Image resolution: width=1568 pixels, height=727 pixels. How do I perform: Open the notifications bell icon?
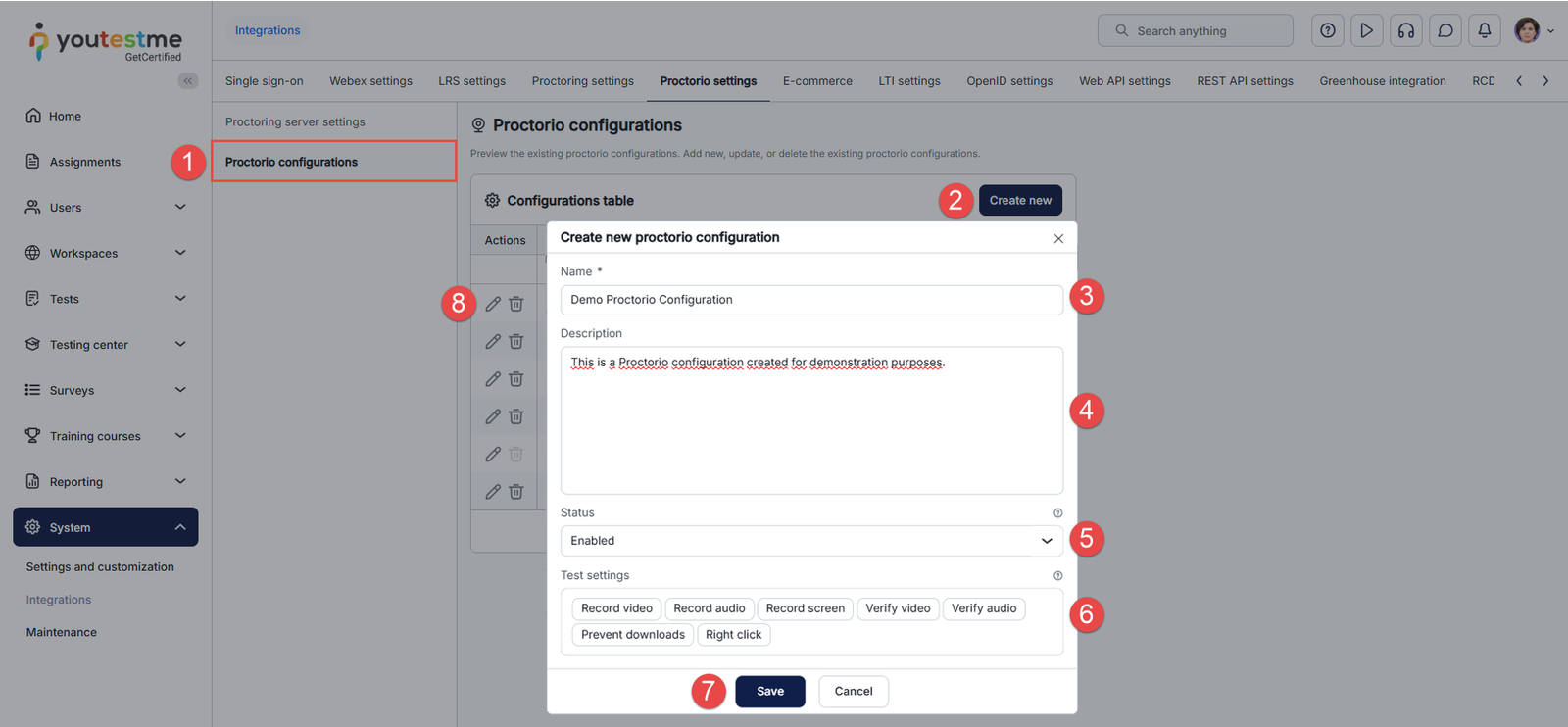(1484, 30)
